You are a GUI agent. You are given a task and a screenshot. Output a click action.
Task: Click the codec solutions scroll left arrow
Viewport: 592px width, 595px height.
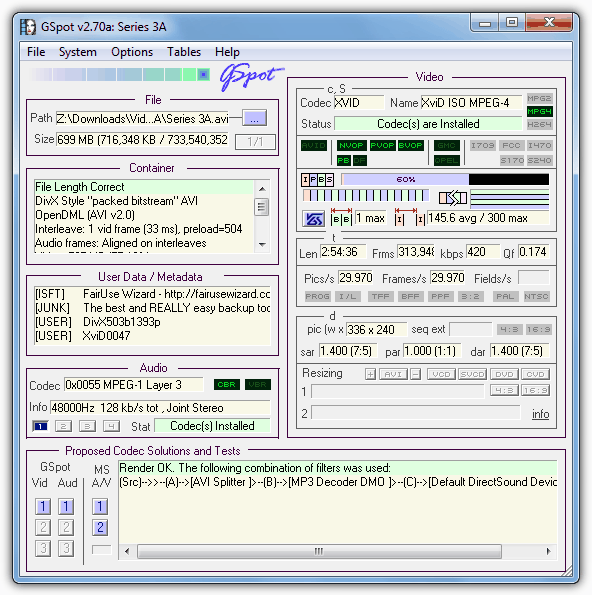click(127, 551)
